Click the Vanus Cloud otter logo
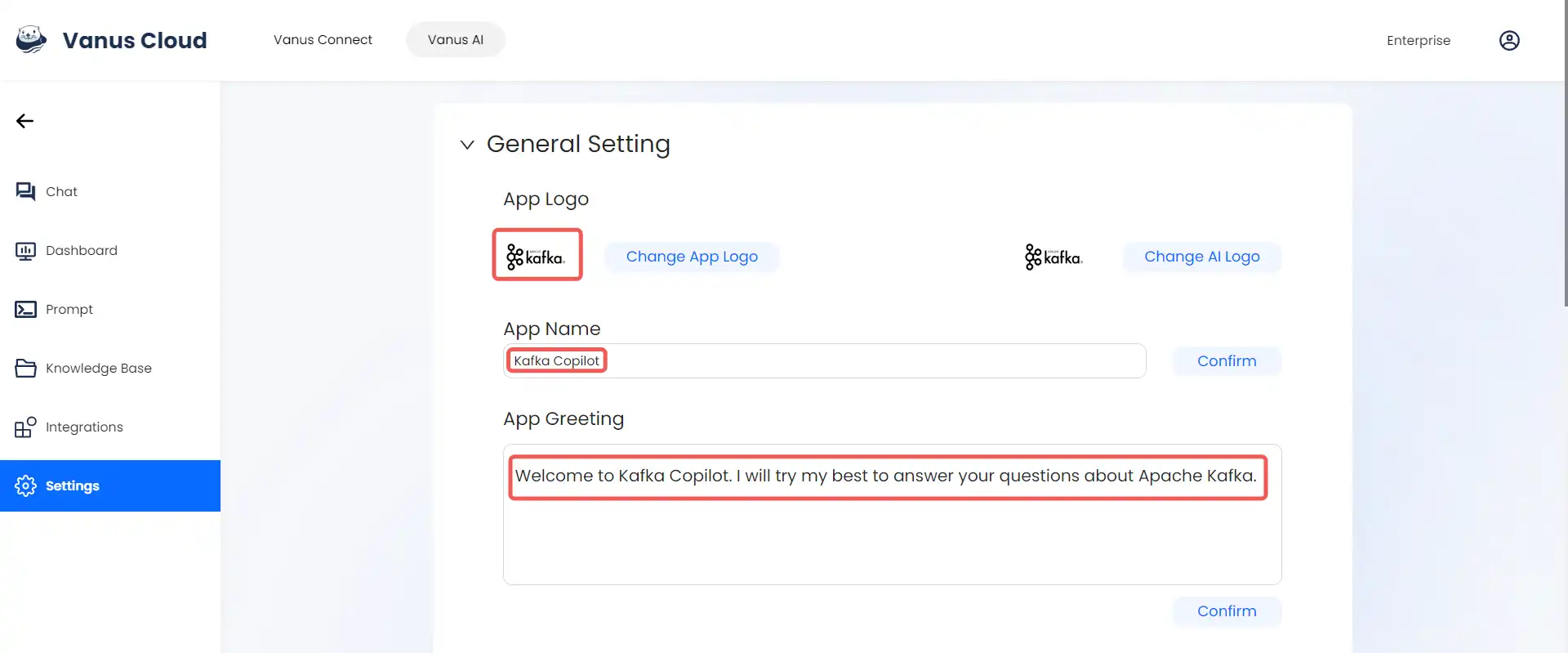The width and height of the screenshot is (1568, 653). (x=31, y=39)
